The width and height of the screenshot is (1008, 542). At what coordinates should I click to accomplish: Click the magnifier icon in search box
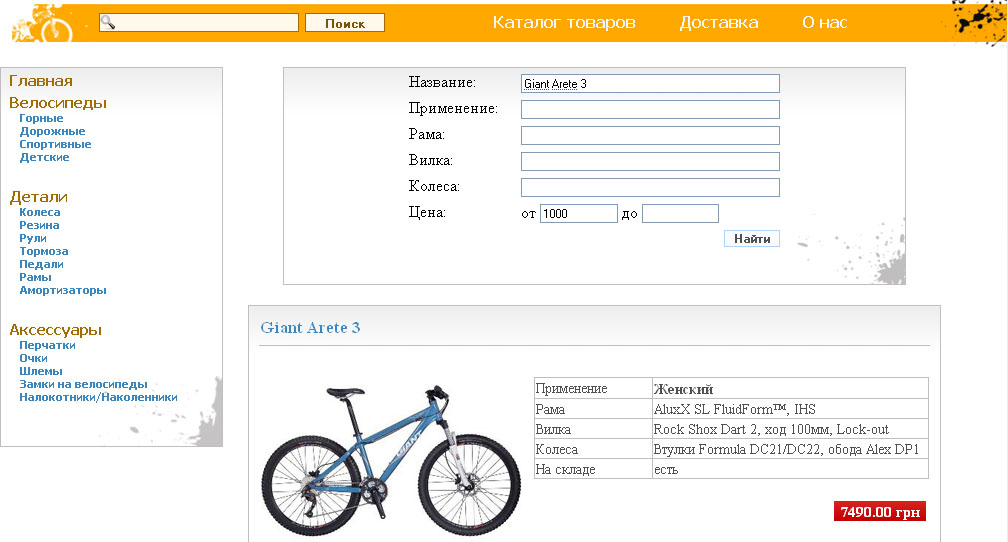[108, 23]
